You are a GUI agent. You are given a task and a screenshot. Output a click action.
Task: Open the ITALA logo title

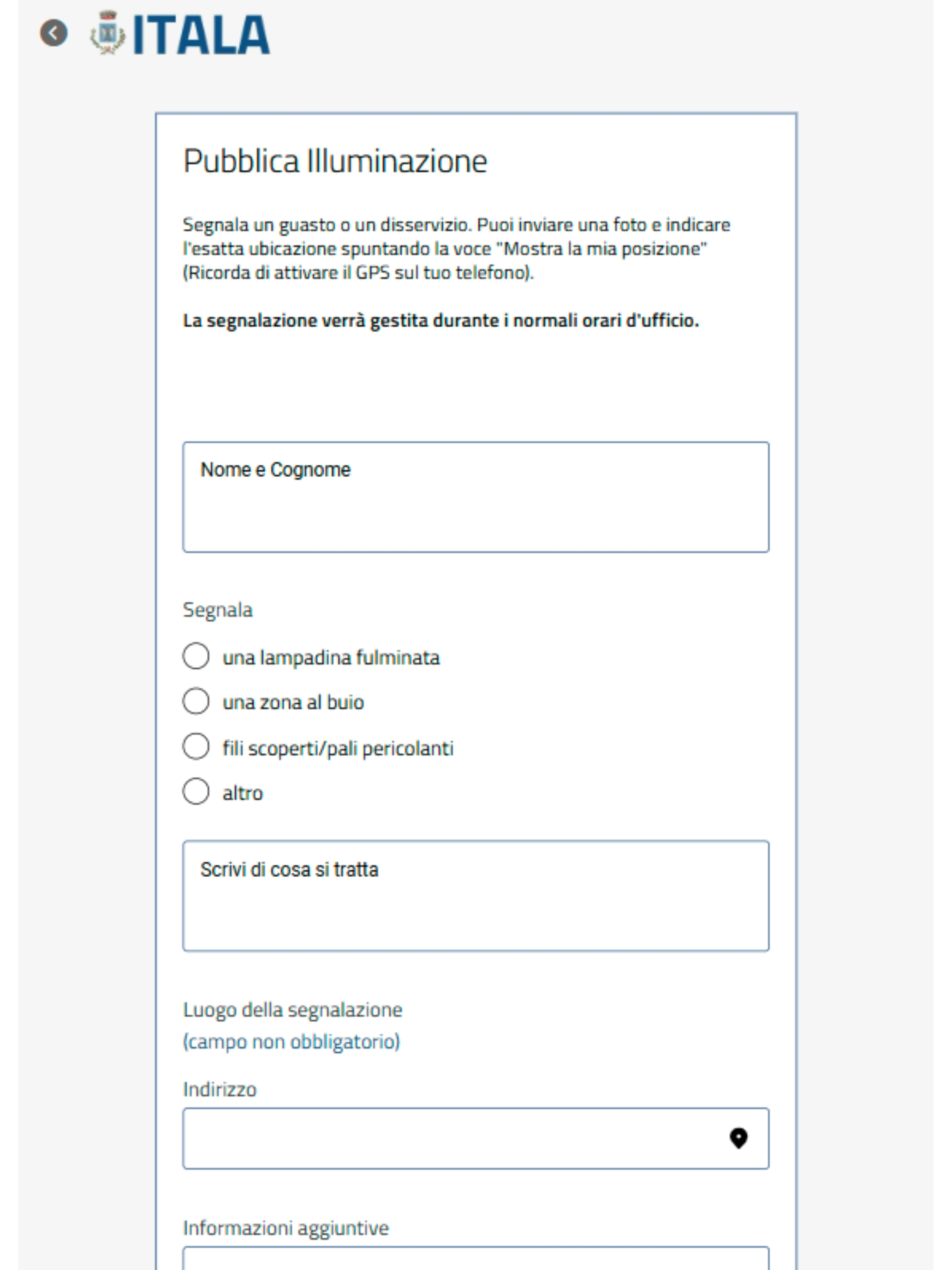(202, 35)
